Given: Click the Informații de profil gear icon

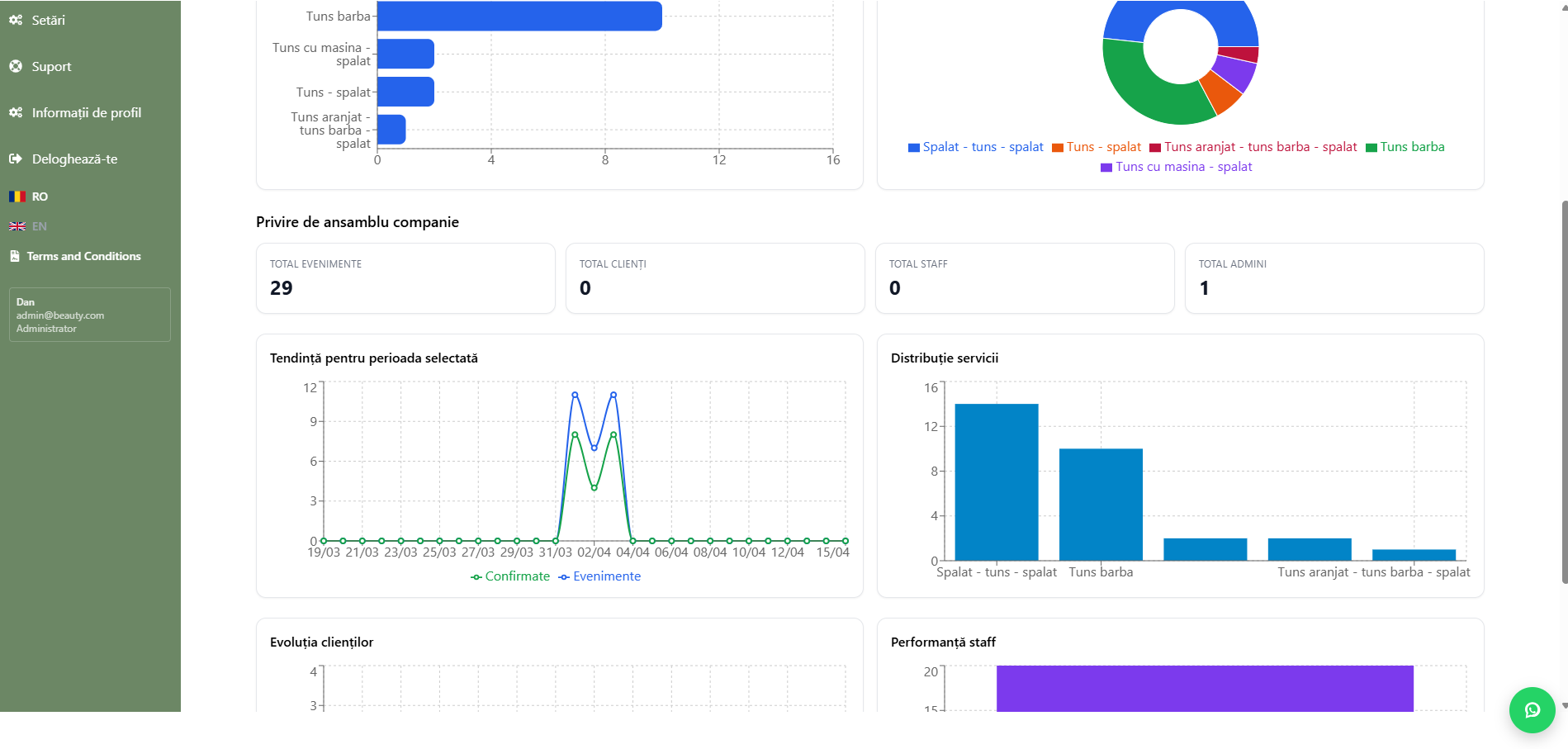Looking at the screenshot, I should coord(16,112).
